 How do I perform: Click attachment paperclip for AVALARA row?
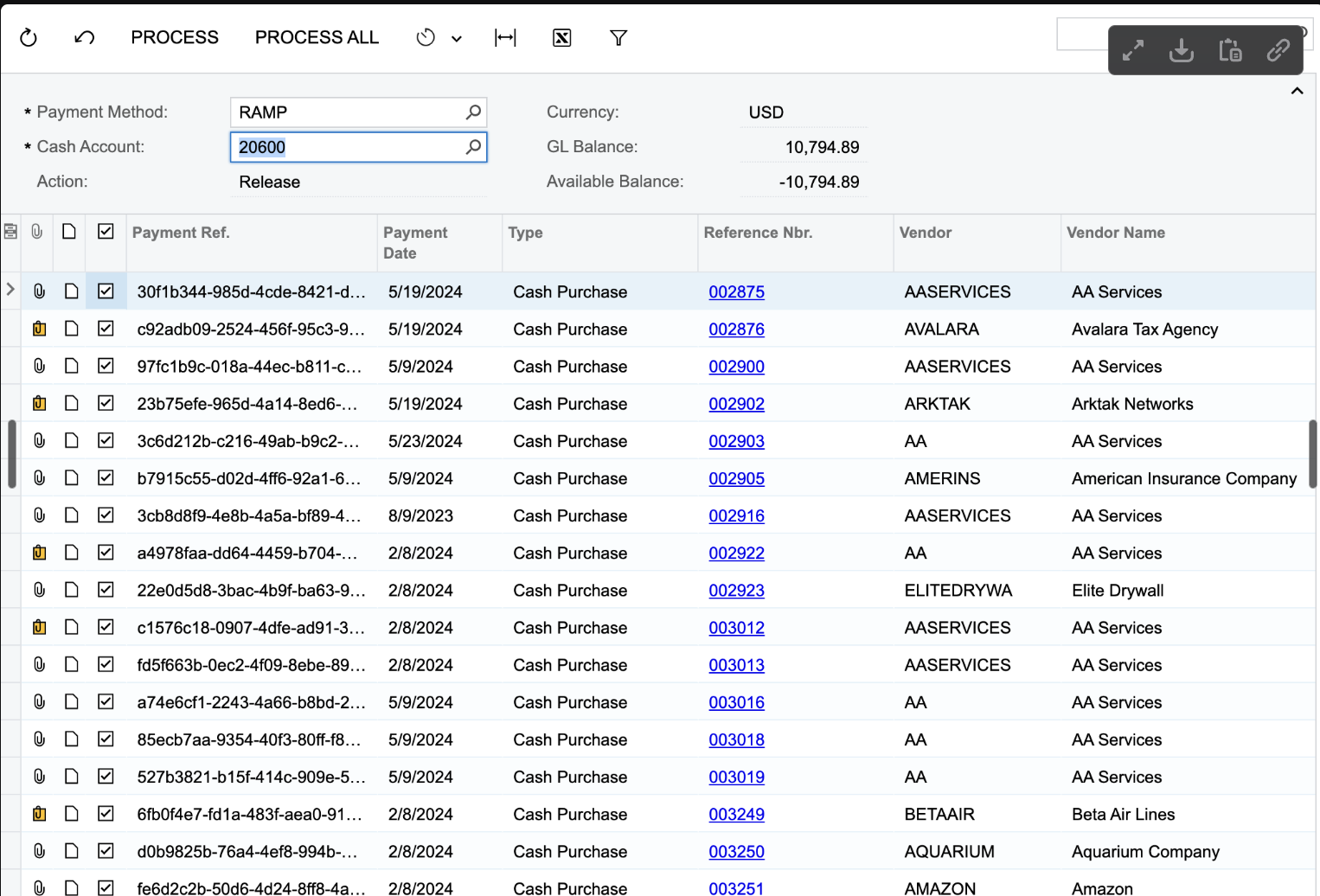click(39, 329)
